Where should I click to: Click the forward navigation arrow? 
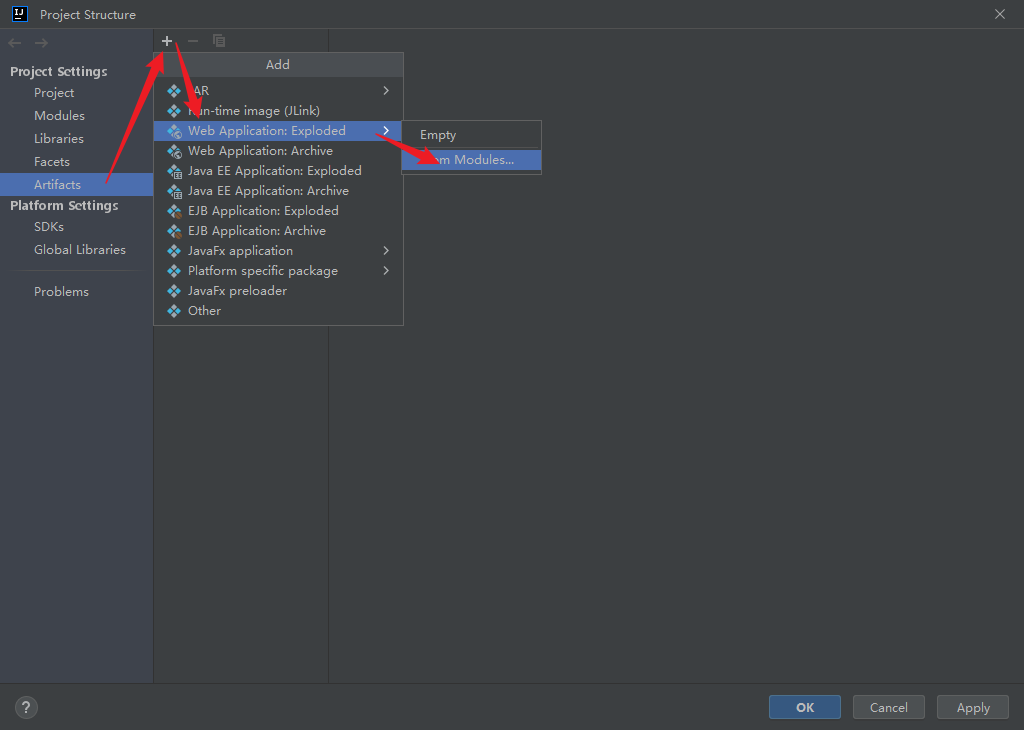point(41,43)
